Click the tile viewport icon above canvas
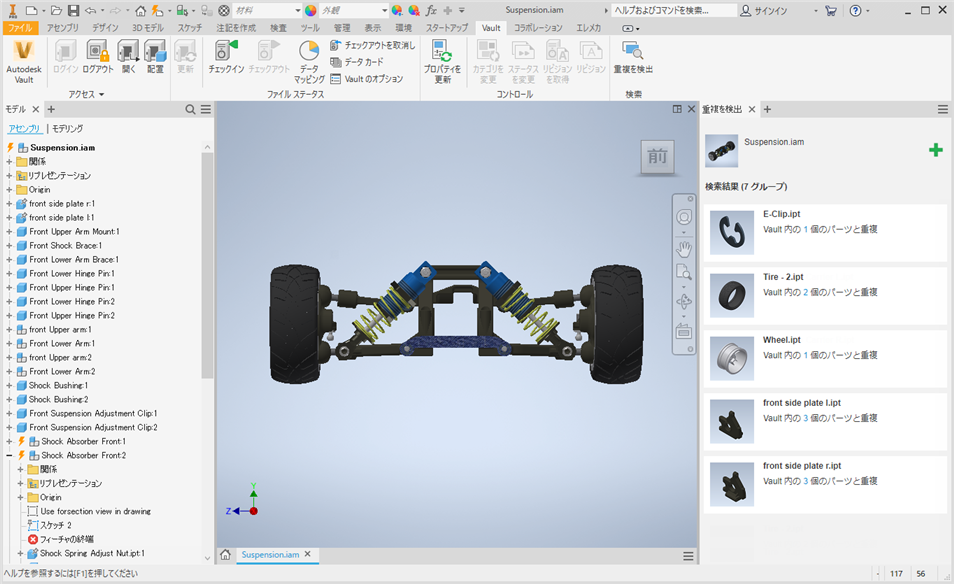 (x=677, y=109)
